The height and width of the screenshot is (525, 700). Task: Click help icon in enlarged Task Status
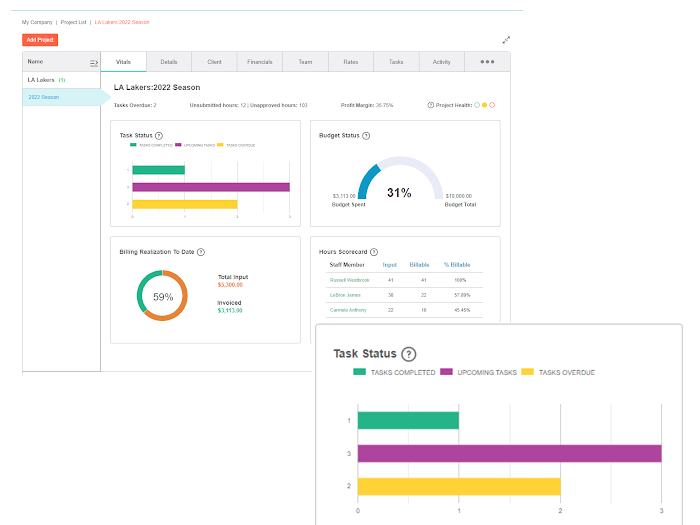[x=408, y=354]
